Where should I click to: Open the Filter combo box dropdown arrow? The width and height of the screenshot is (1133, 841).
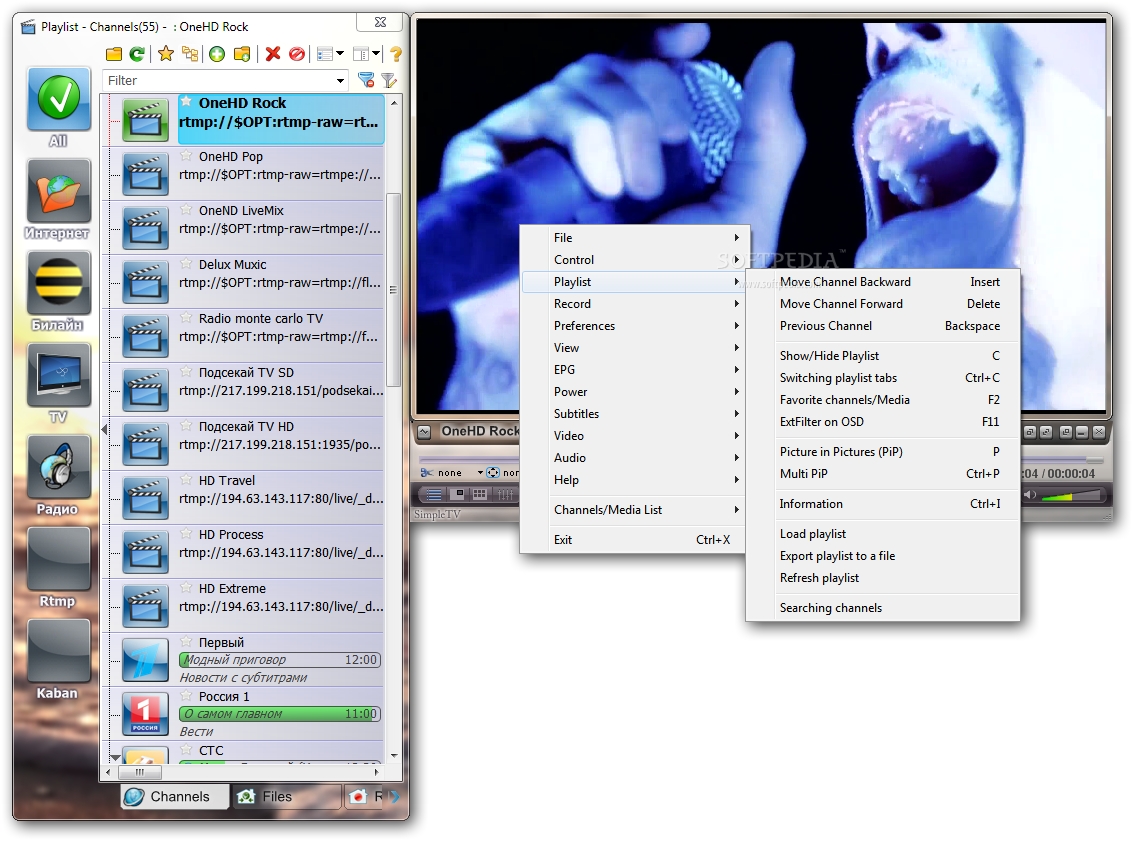(340, 81)
